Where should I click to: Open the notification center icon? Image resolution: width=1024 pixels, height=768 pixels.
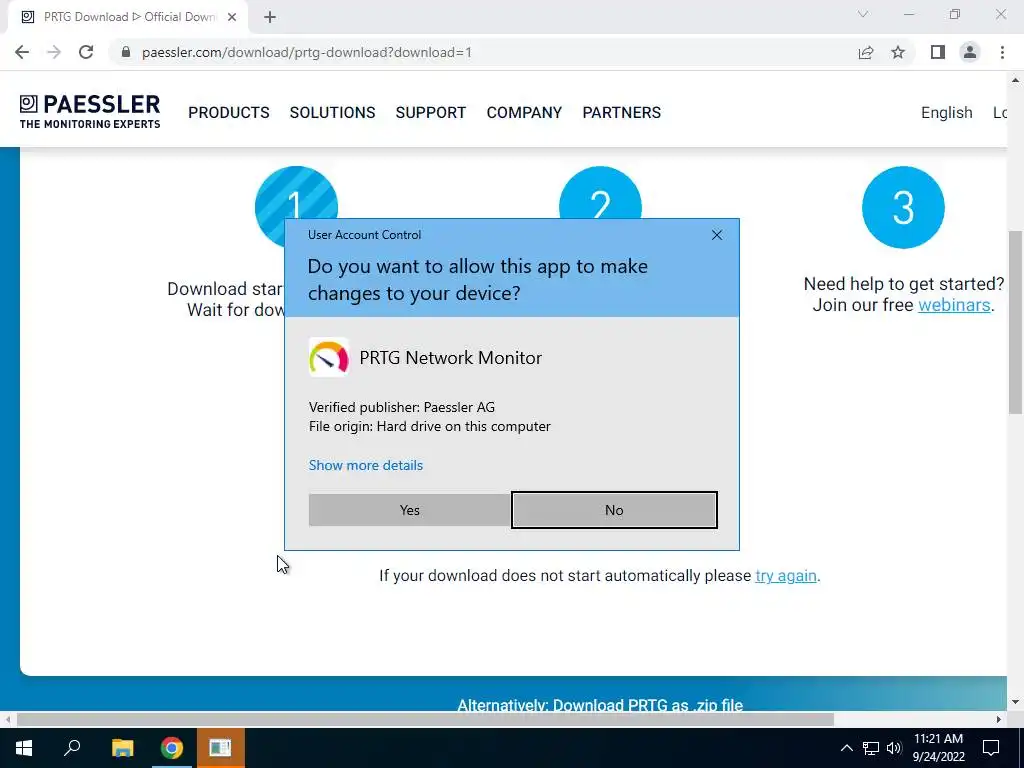point(991,748)
